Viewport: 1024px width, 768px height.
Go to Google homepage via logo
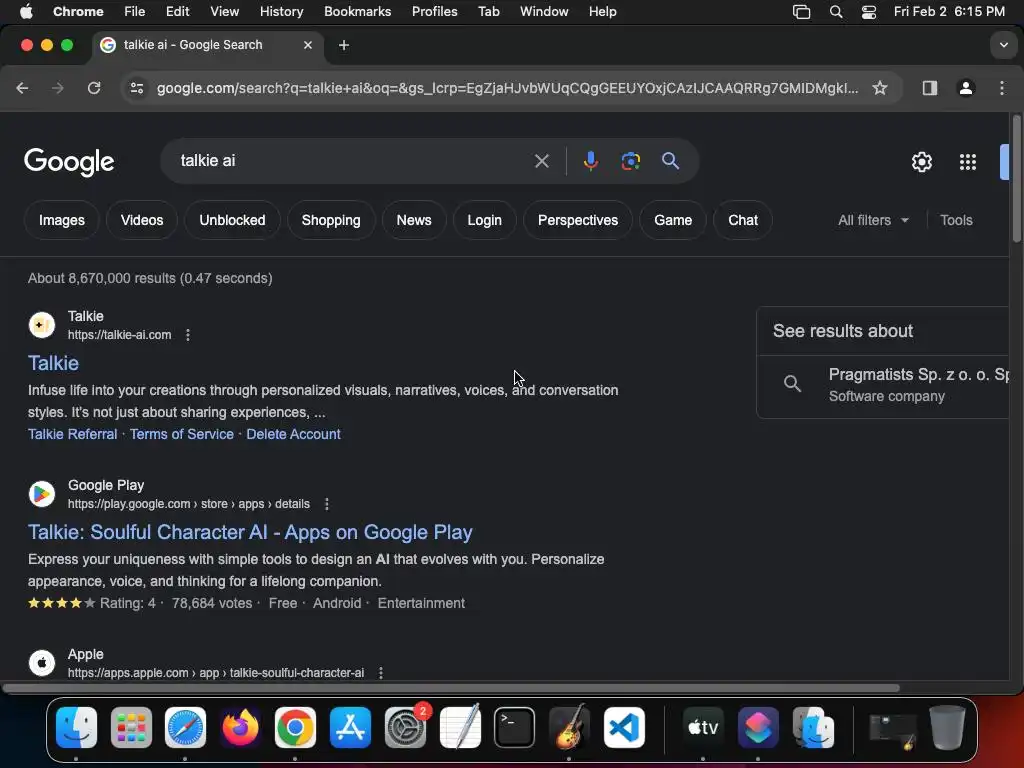point(69,162)
